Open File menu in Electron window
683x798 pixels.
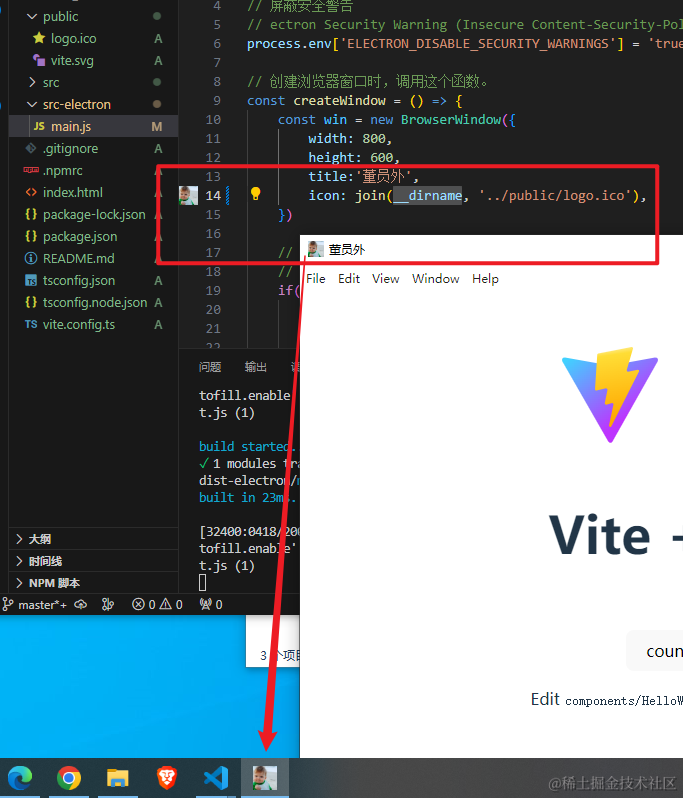[x=316, y=279]
